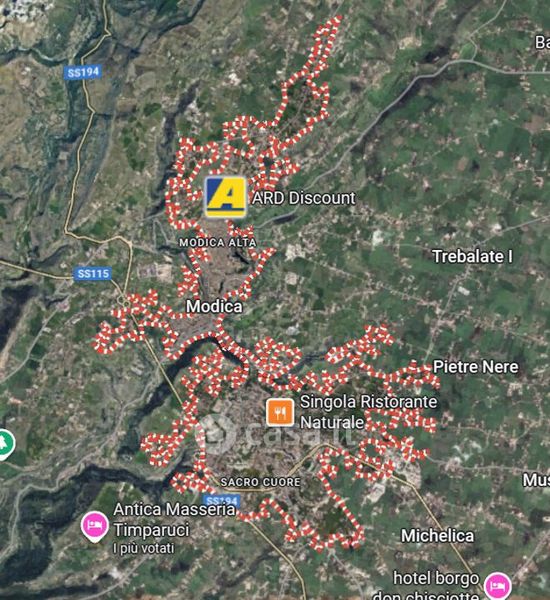Click the Modica city label
Screen dimensions: 550x600
214,306
